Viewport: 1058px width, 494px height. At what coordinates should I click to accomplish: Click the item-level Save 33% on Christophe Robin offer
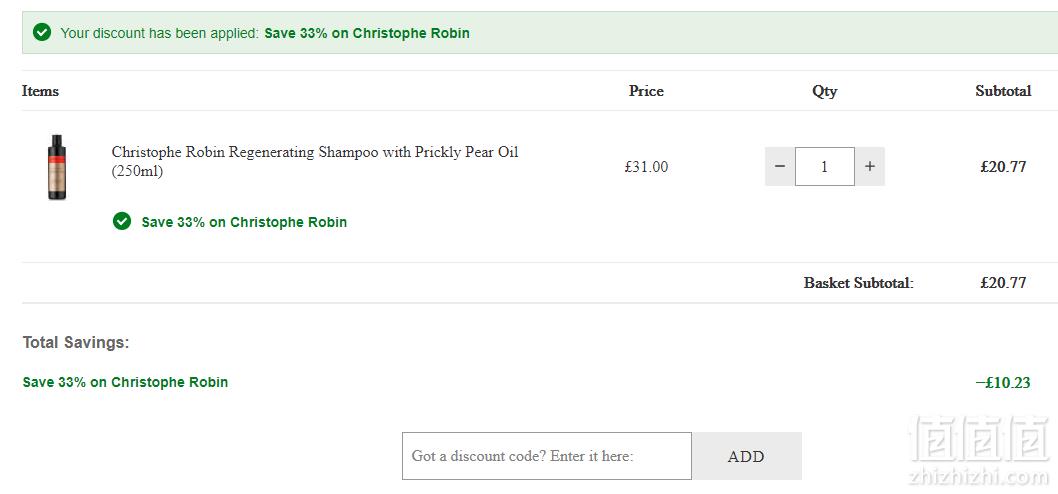tap(244, 222)
